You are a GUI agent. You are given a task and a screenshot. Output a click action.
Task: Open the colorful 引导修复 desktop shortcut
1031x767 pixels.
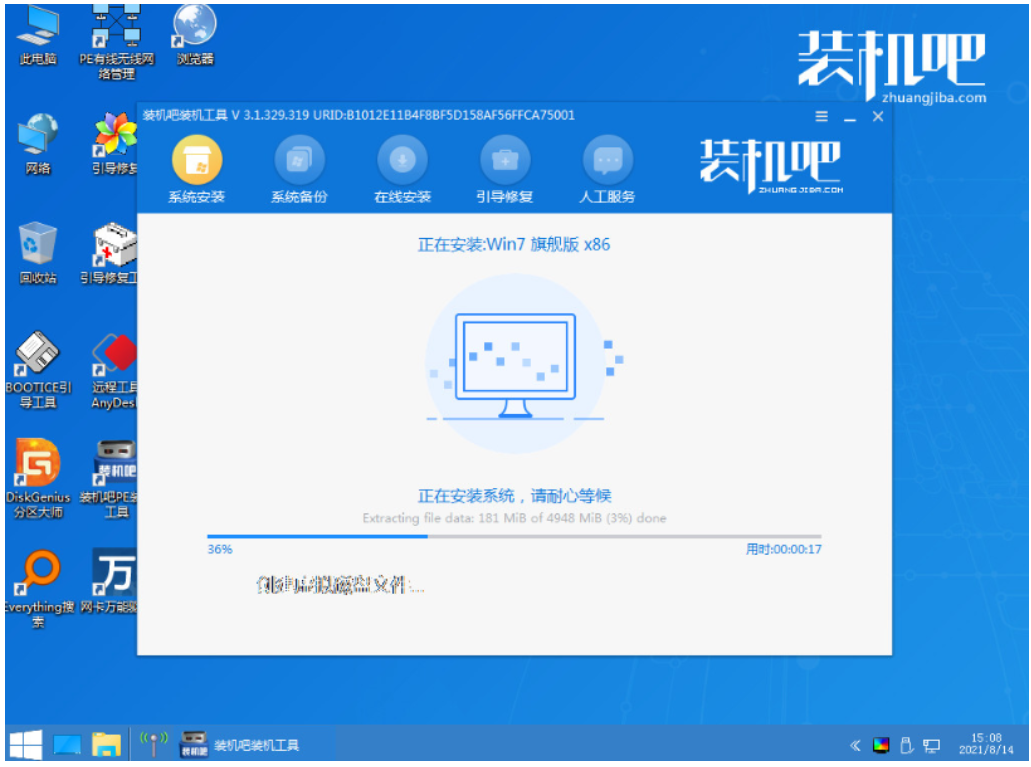click(x=114, y=145)
